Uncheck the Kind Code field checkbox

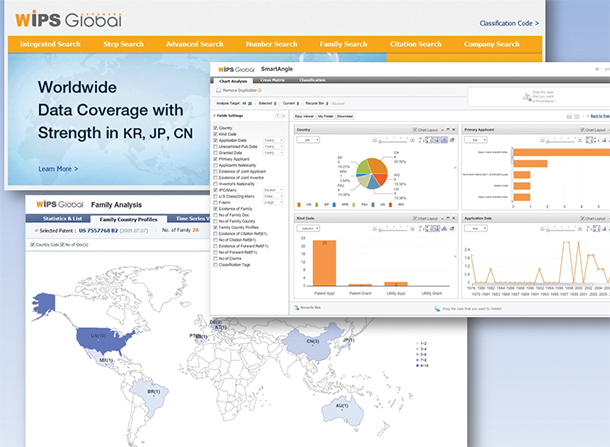pos(217,134)
